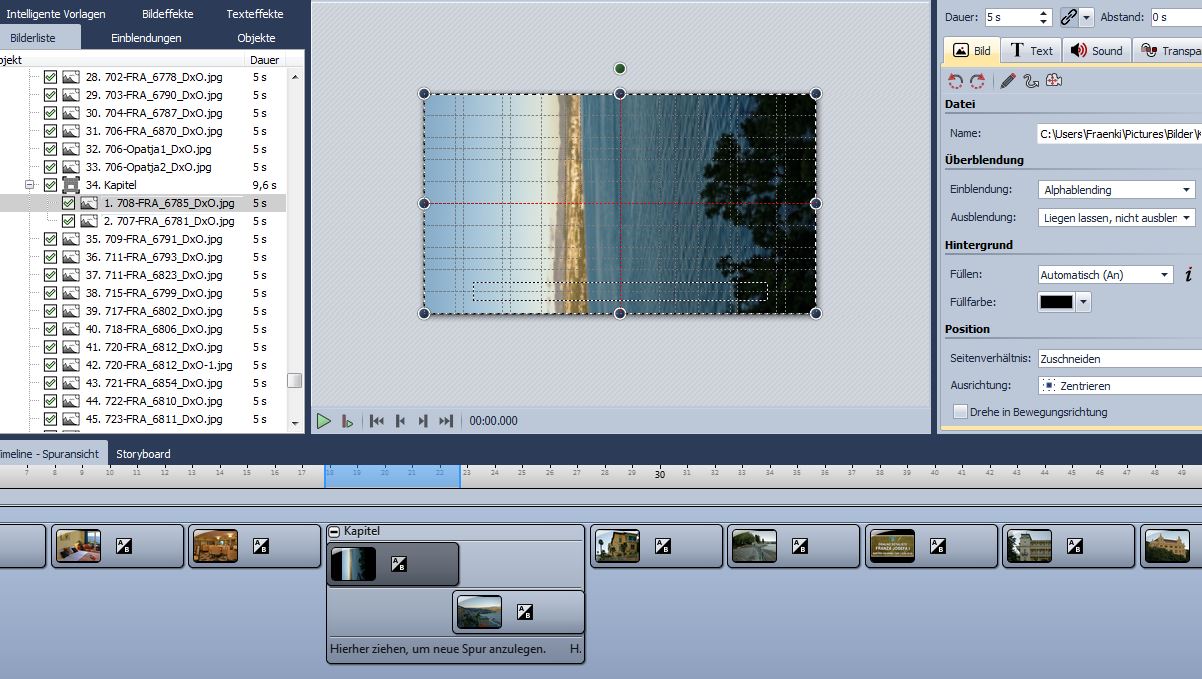Toggle checkbox for 34. Kapitel
The image size is (1202, 679).
pyautogui.click(x=50, y=185)
